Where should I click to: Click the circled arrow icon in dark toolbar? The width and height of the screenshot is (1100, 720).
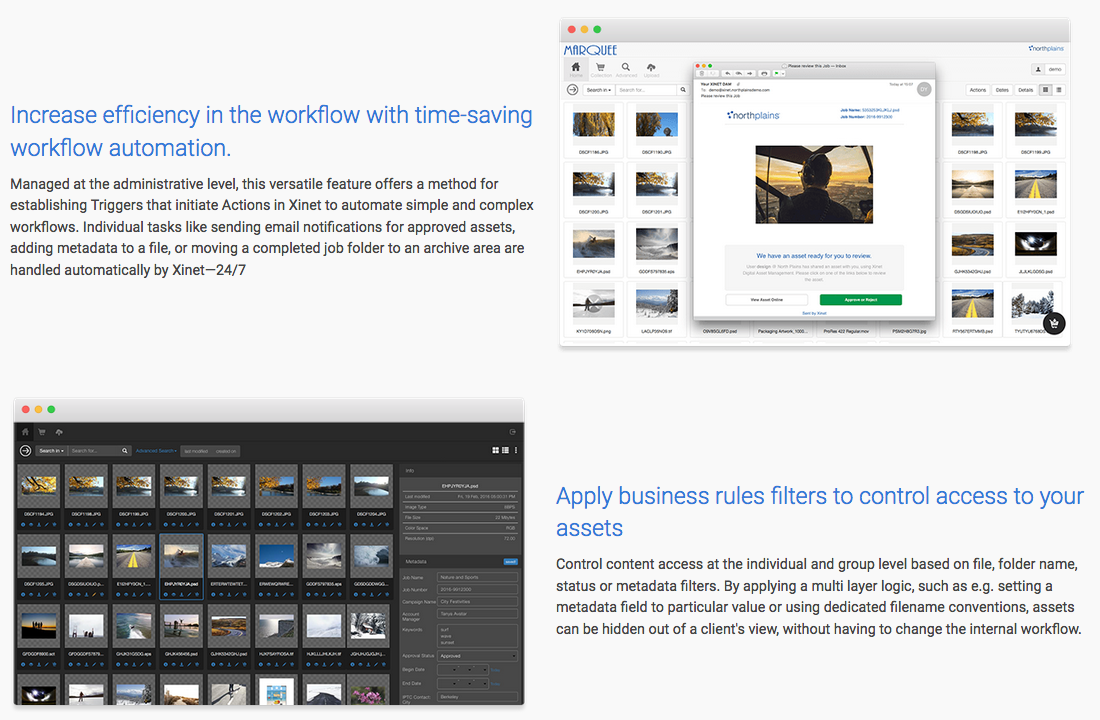pyautogui.click(x=25, y=451)
